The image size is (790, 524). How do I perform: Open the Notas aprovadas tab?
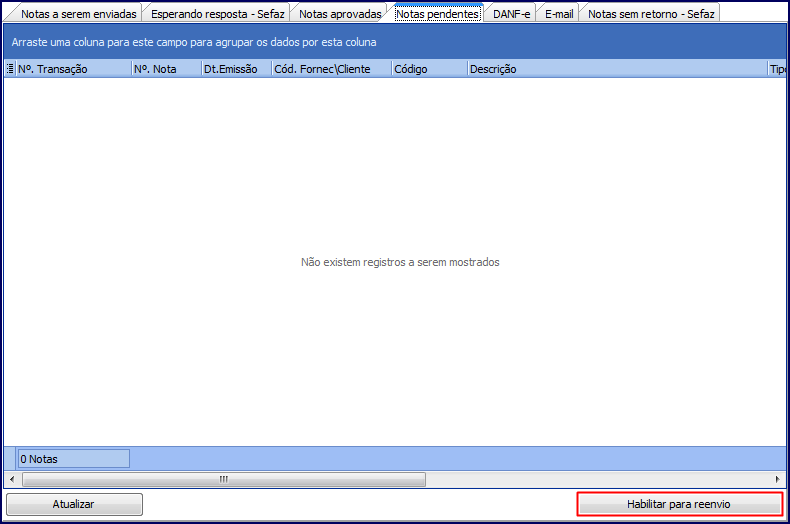340,14
